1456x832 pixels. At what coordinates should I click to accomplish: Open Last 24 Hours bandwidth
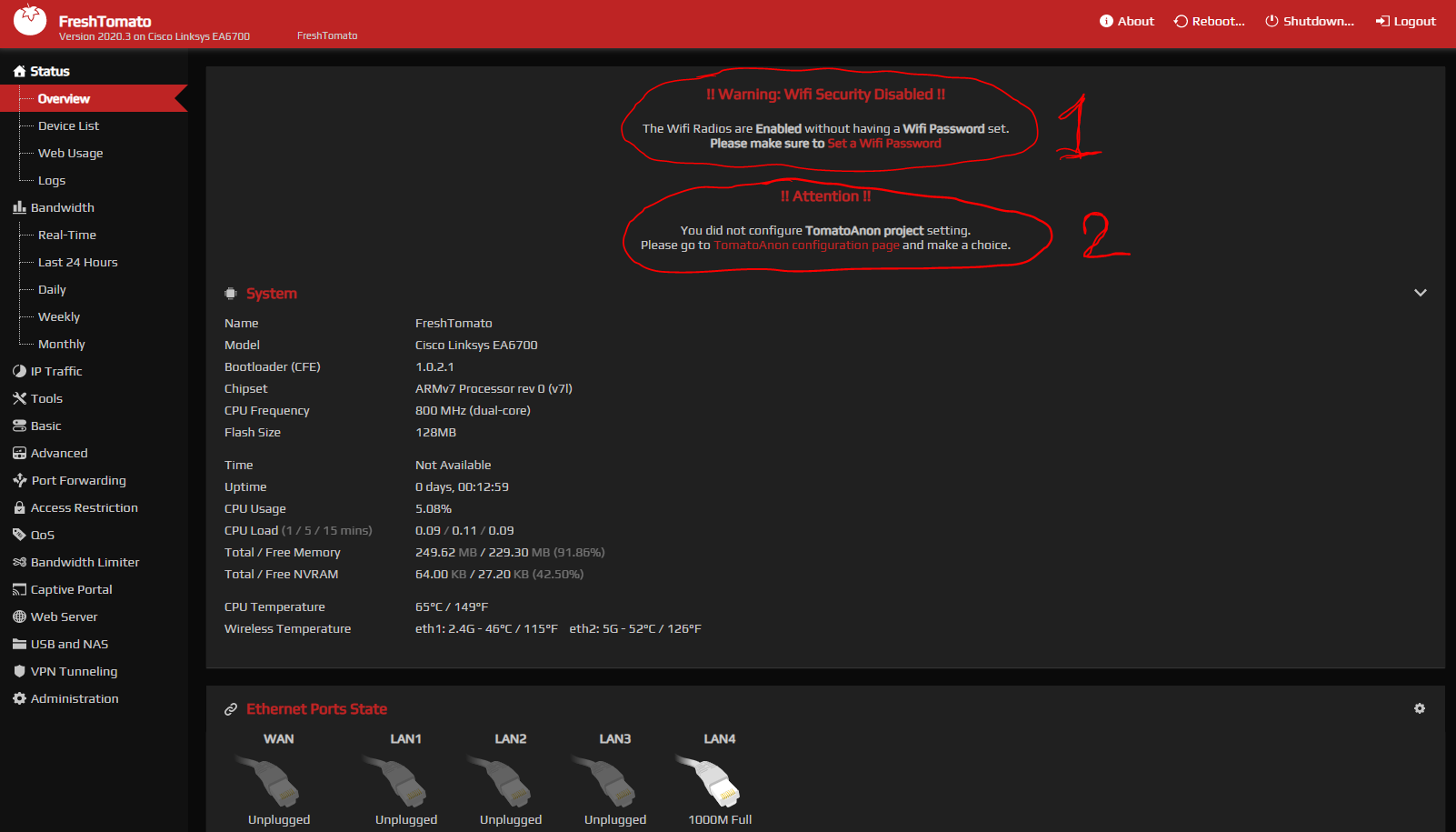(77, 262)
